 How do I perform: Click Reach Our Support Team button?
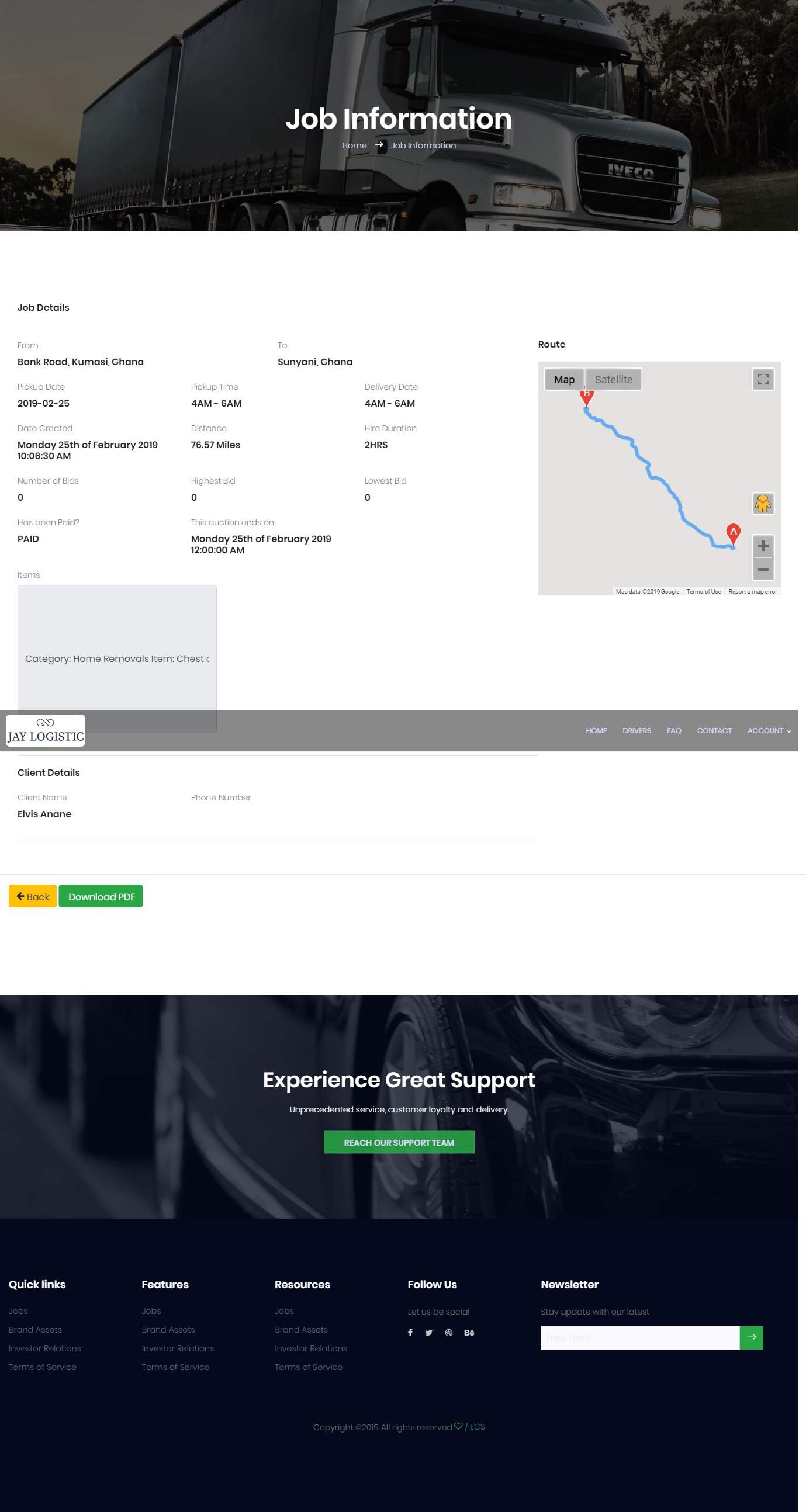tap(399, 1142)
